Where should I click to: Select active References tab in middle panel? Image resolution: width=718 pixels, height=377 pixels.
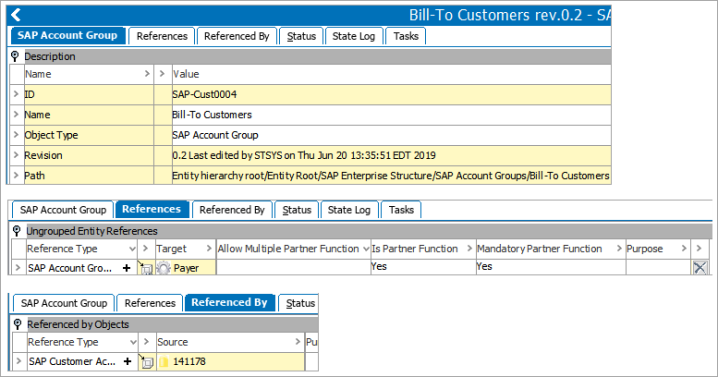(x=152, y=209)
